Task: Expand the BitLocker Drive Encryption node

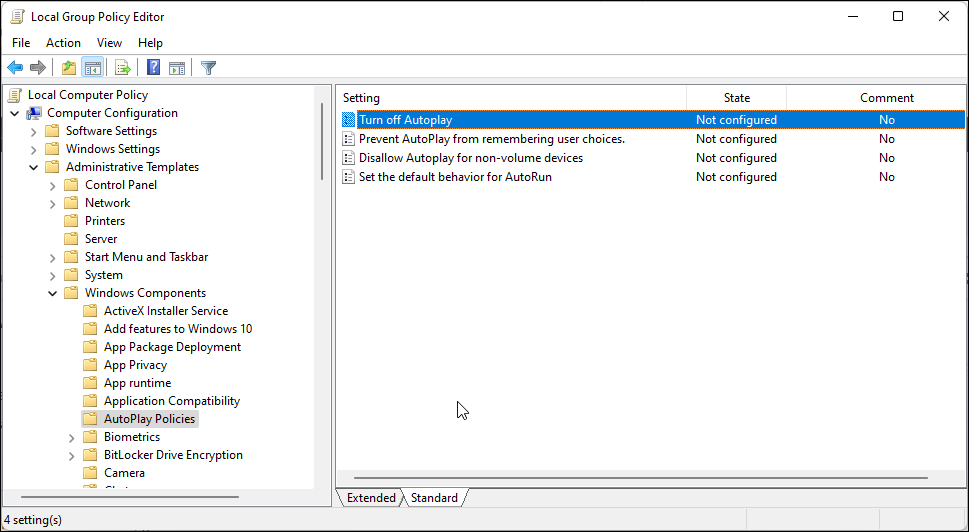Action: point(72,455)
